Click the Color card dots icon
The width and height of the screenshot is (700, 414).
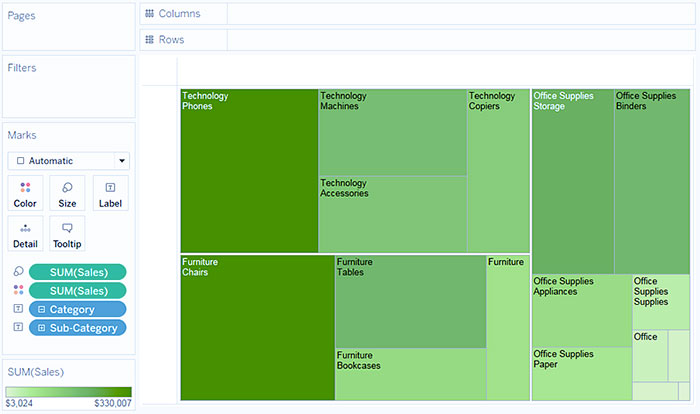[25, 187]
